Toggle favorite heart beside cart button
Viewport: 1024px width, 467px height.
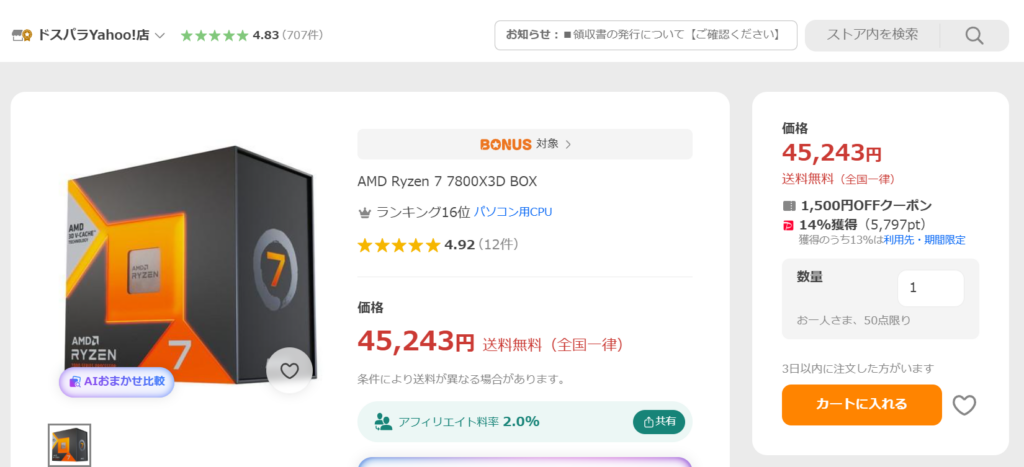[964, 405]
